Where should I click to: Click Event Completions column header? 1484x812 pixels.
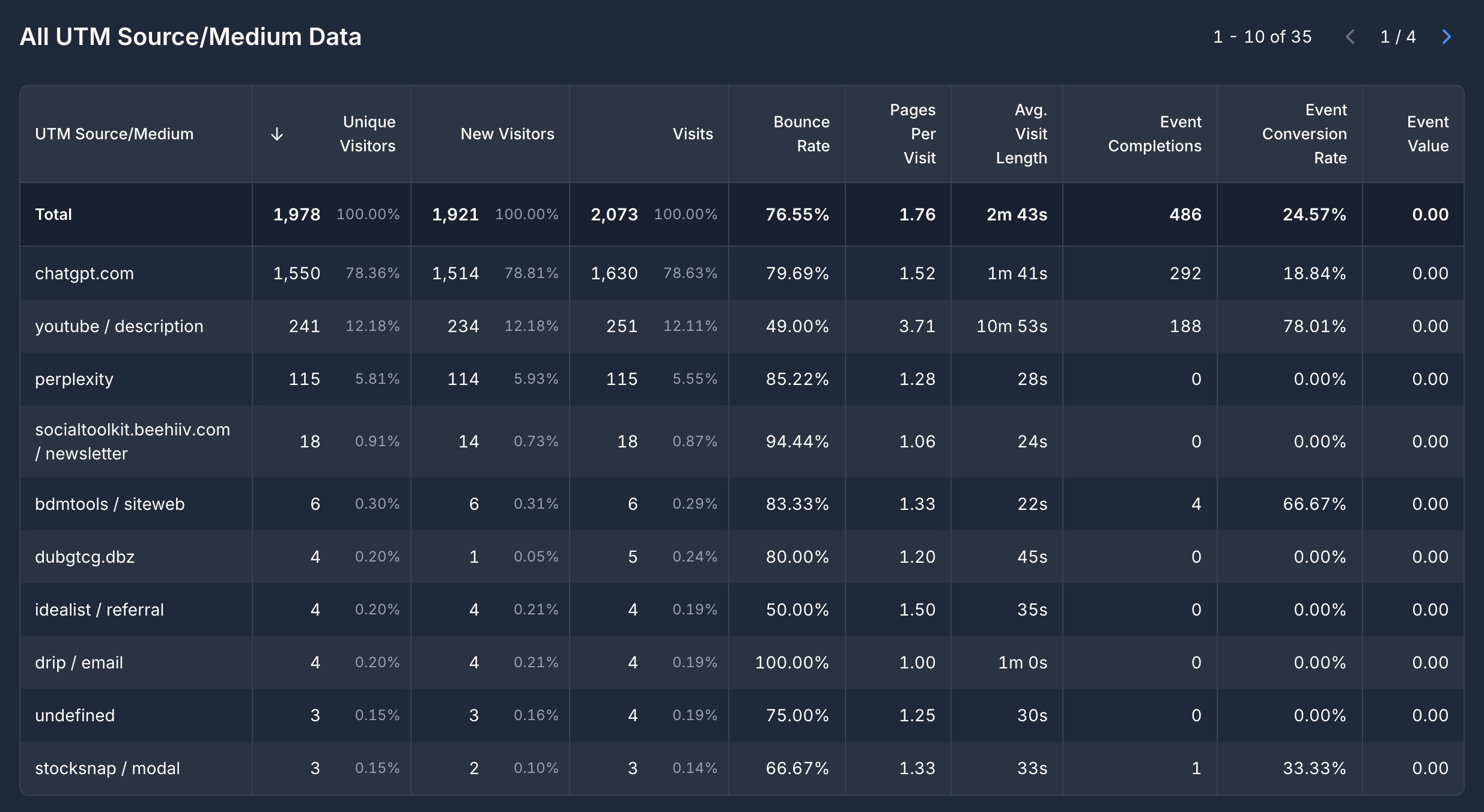(x=1154, y=134)
